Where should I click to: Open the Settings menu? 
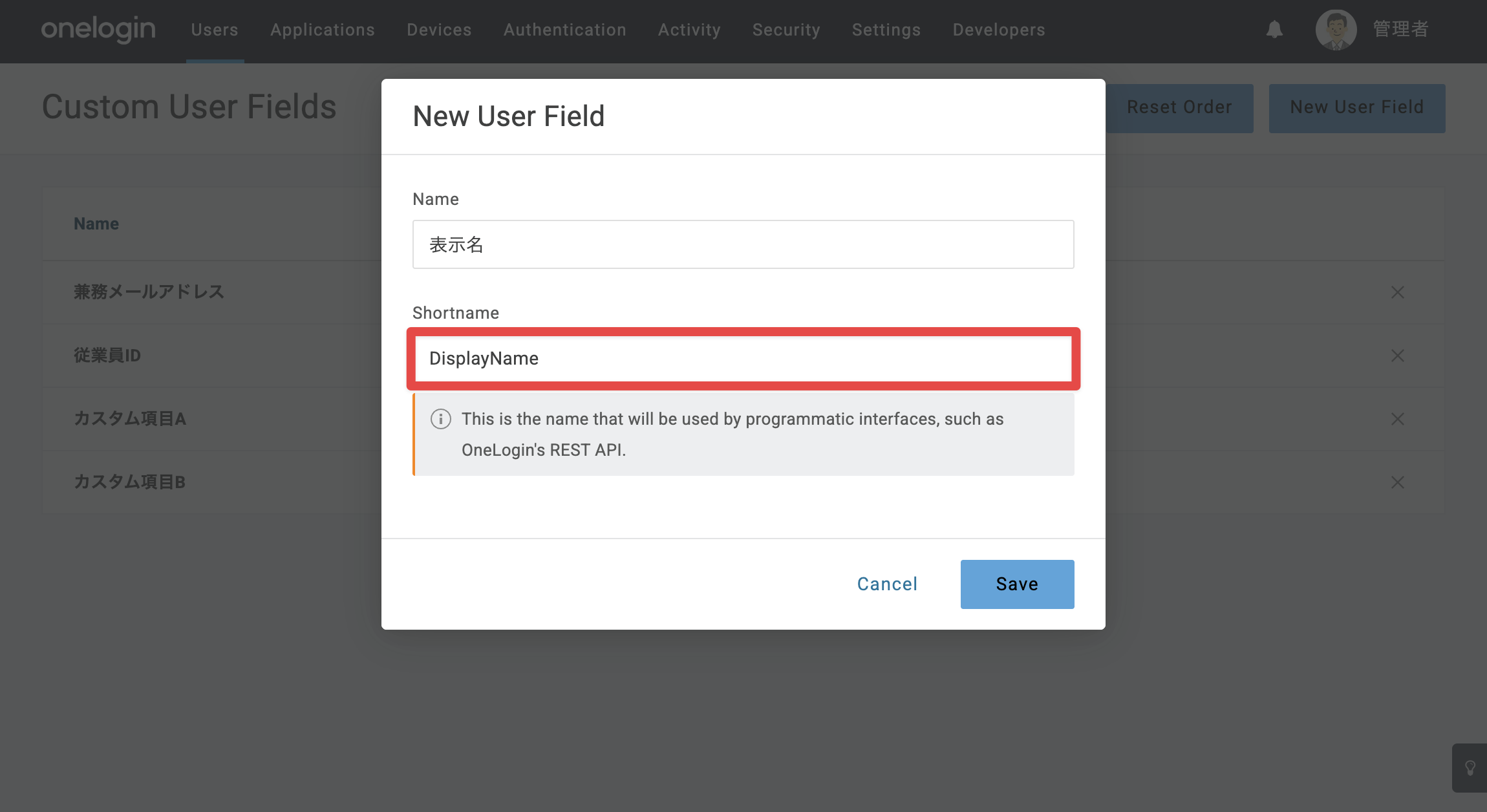(886, 30)
